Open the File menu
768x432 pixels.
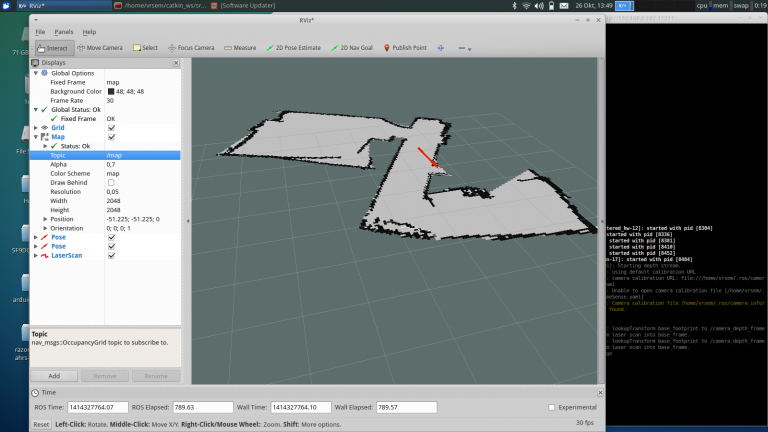click(40, 32)
